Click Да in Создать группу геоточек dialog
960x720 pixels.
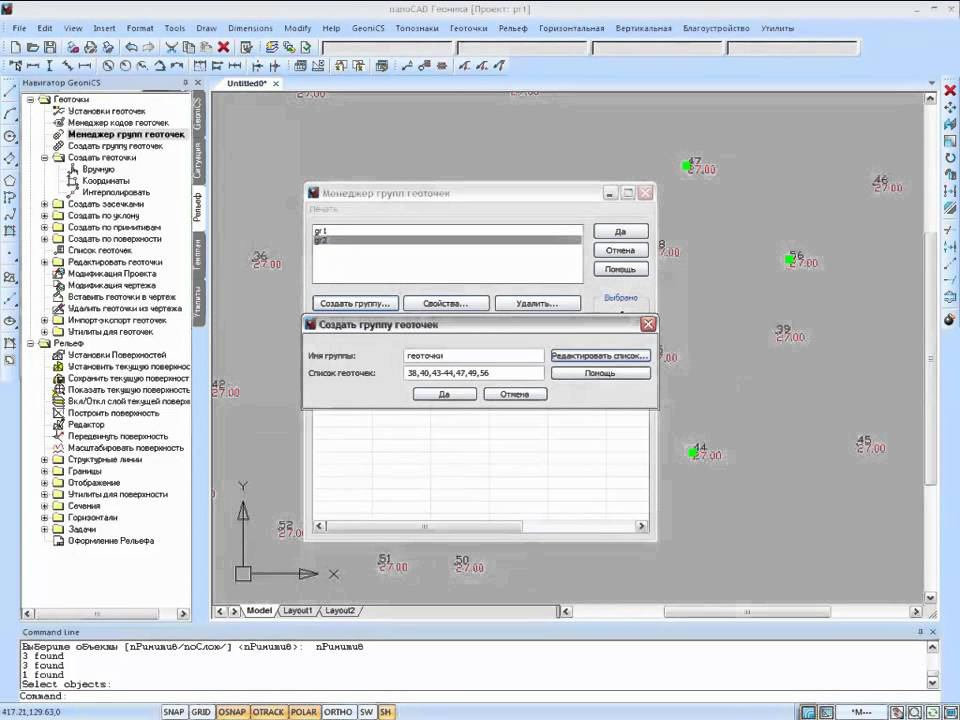444,394
